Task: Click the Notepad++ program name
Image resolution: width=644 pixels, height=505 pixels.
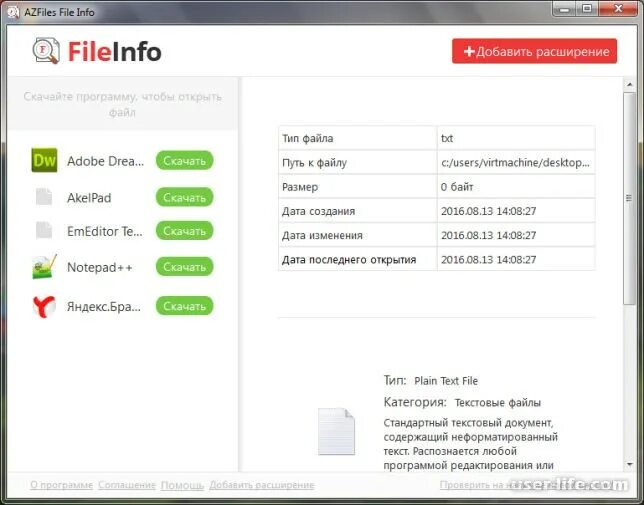Action: click(x=100, y=267)
